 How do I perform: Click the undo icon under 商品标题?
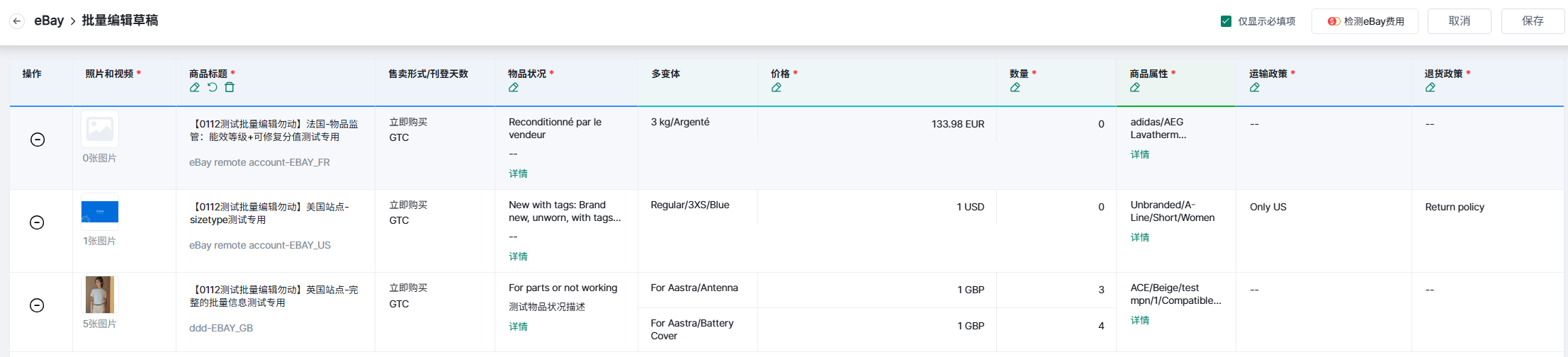[213, 88]
